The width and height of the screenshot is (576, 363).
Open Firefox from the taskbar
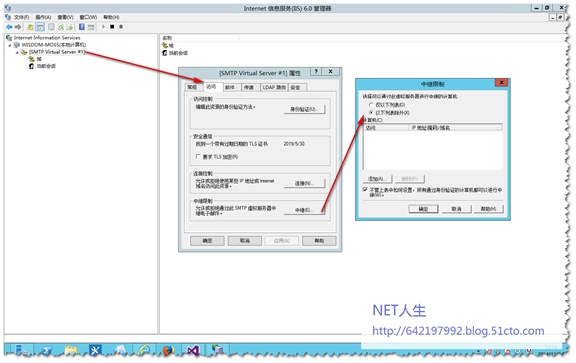click(x=168, y=351)
